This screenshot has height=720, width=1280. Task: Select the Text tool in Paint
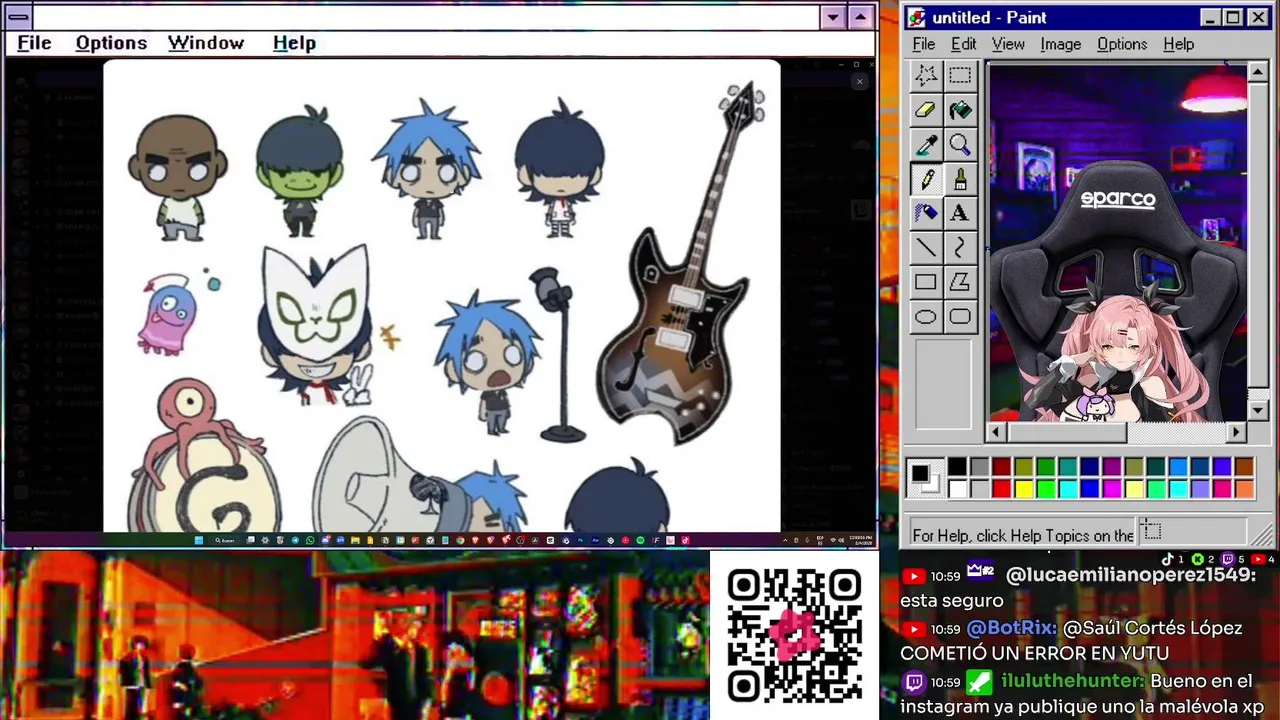tap(960, 213)
